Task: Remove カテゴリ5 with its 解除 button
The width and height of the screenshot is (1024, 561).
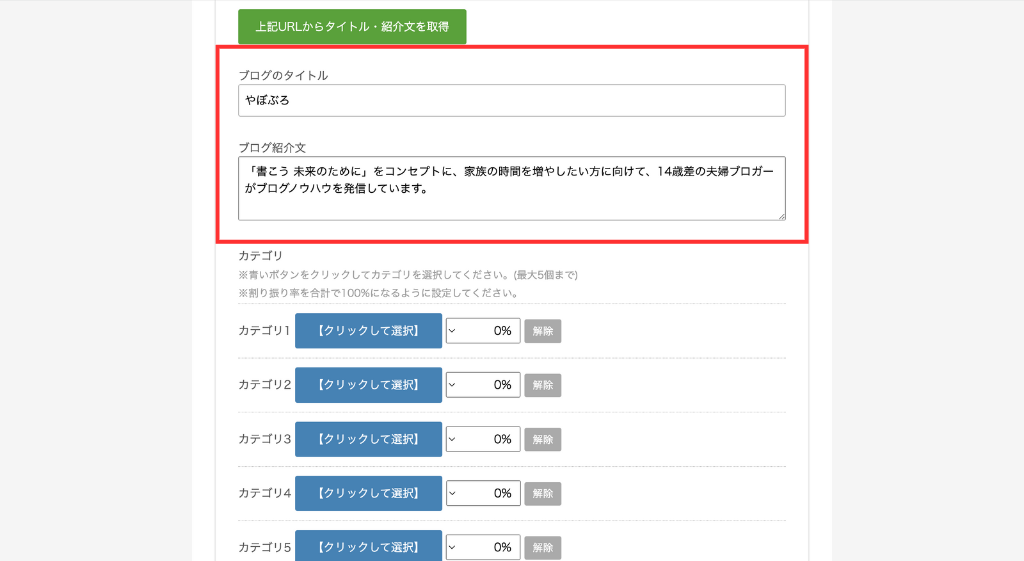Action: point(543,547)
